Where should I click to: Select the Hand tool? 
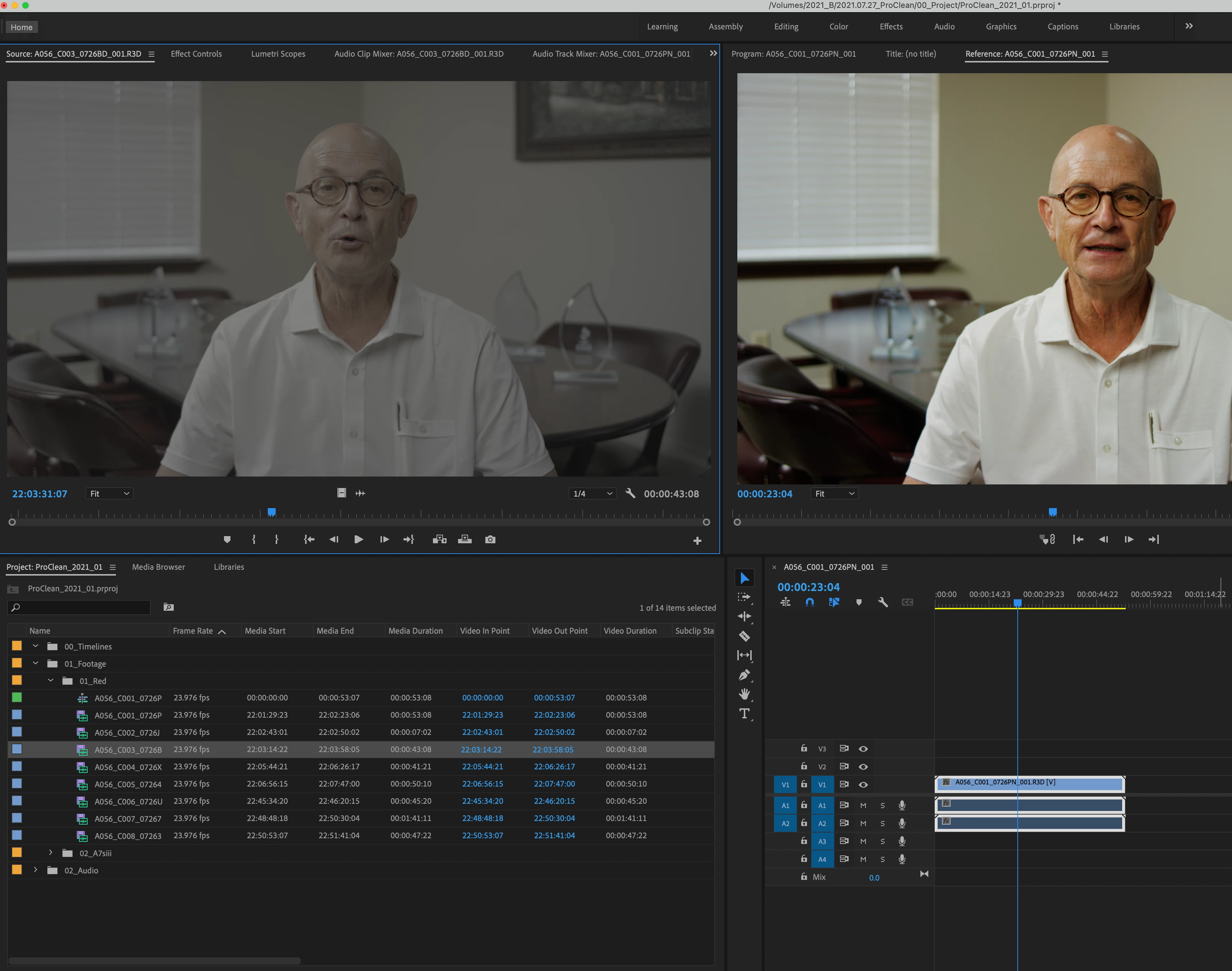(x=744, y=694)
